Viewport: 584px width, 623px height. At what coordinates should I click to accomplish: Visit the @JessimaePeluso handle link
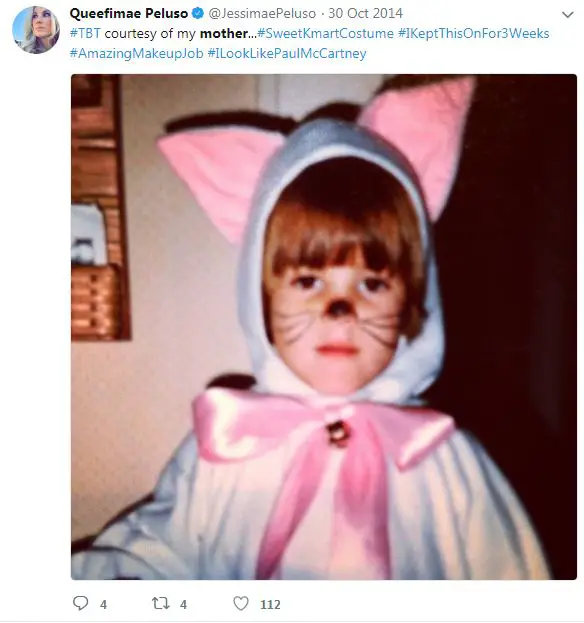pyautogui.click(x=262, y=14)
